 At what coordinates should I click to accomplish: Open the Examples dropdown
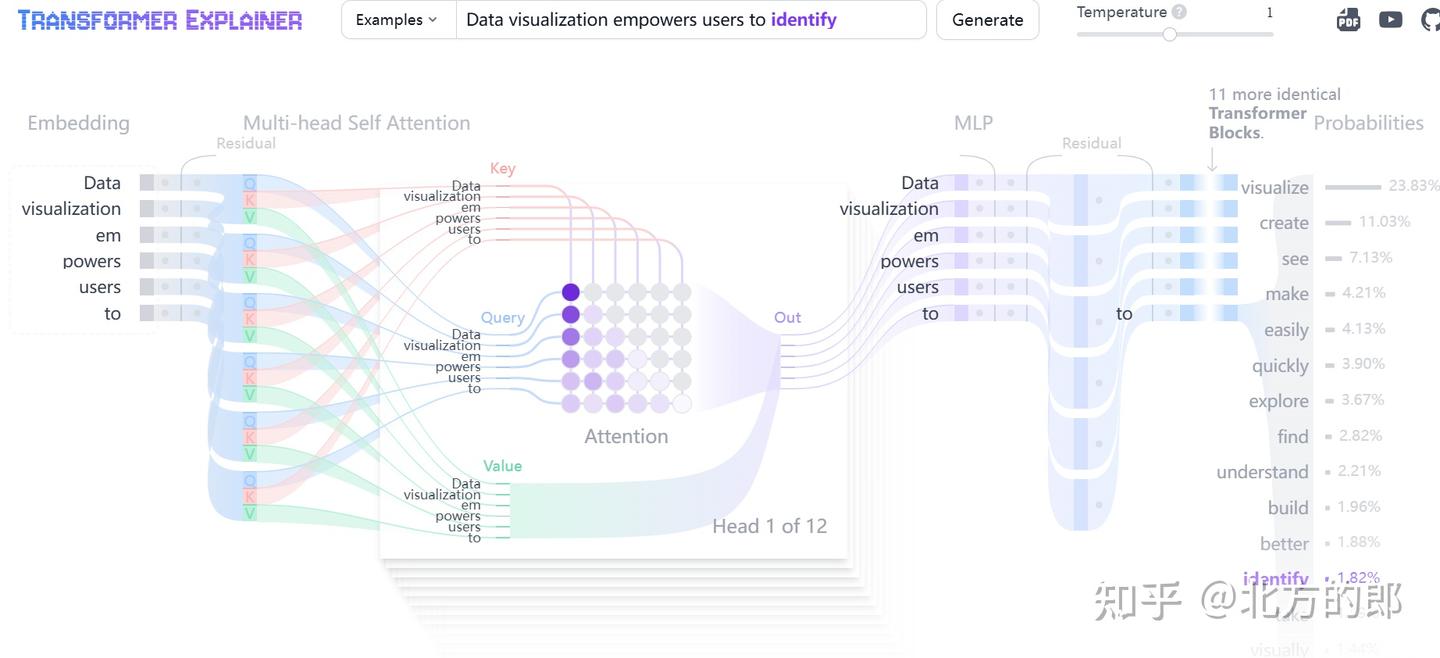coord(397,20)
